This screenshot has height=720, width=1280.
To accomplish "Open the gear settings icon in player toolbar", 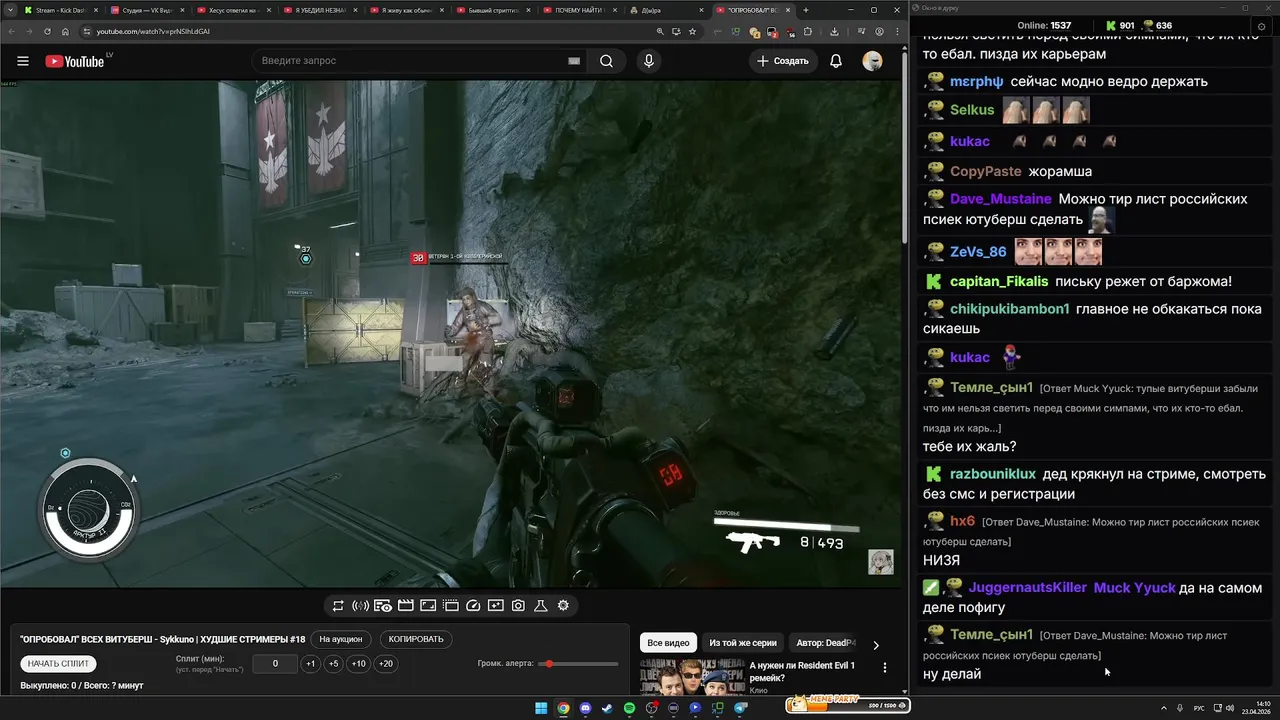I will (x=563, y=606).
